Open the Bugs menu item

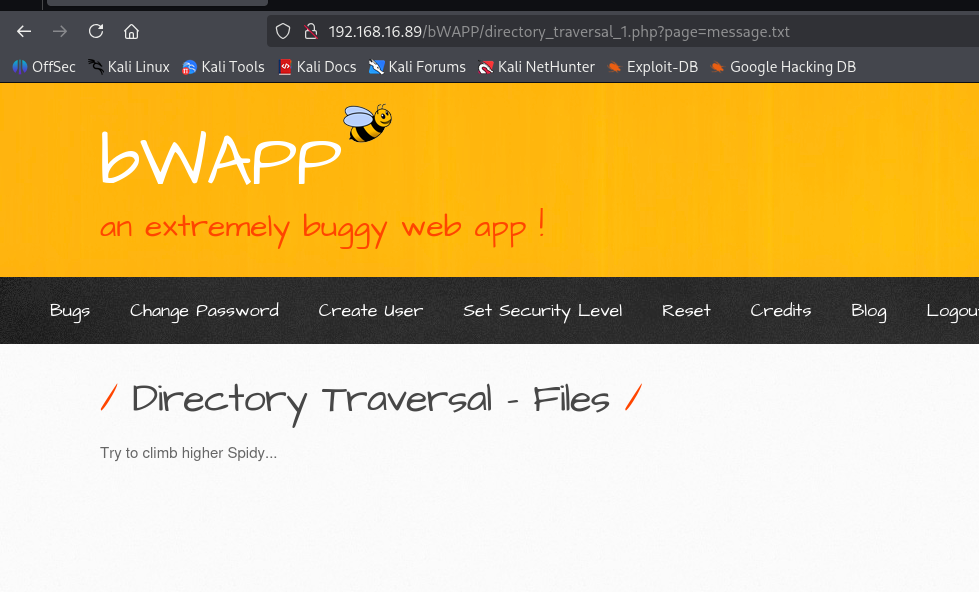(x=70, y=311)
